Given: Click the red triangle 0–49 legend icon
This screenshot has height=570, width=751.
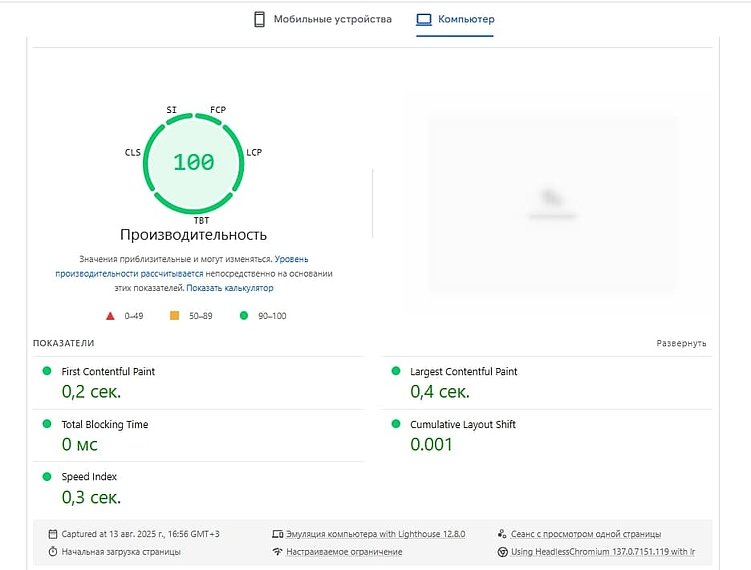Looking at the screenshot, I should (x=111, y=316).
